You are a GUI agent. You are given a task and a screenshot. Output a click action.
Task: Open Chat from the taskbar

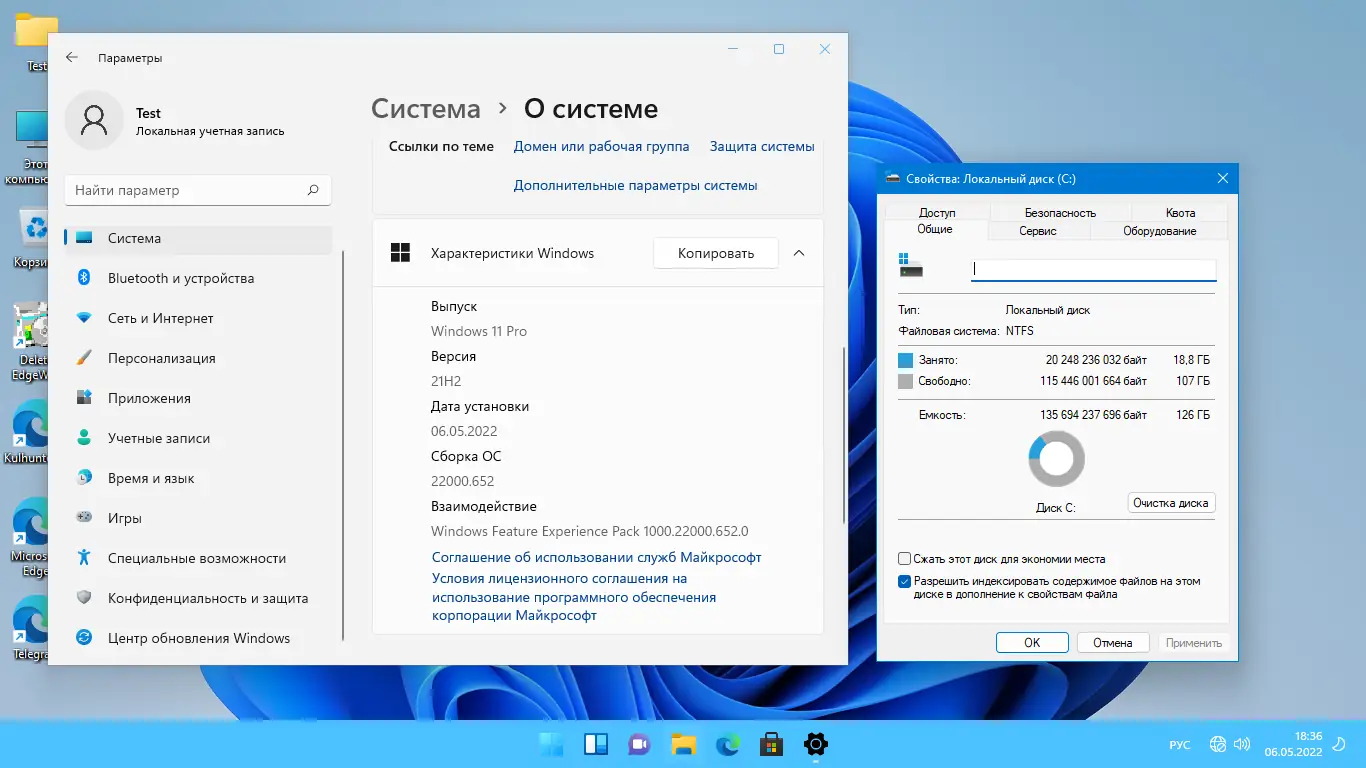pyautogui.click(x=639, y=744)
